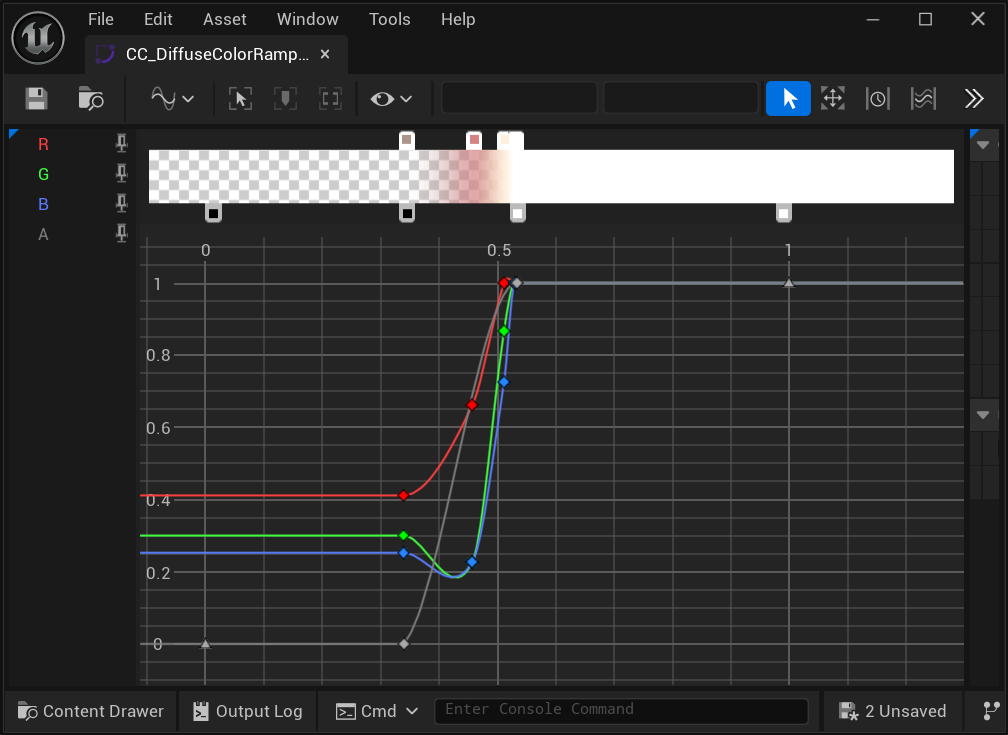The width and height of the screenshot is (1008, 735).
Task: Click the frame-all brackets icon
Action: click(x=330, y=99)
